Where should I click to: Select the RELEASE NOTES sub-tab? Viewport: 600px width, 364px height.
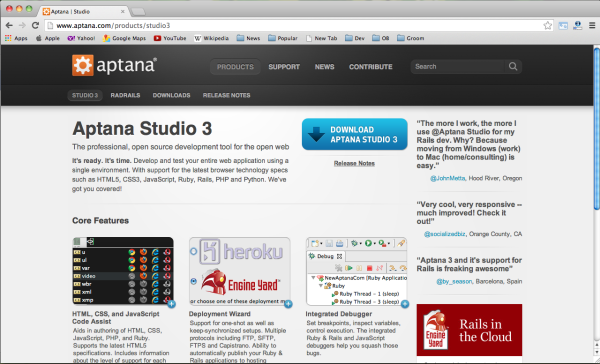227,95
